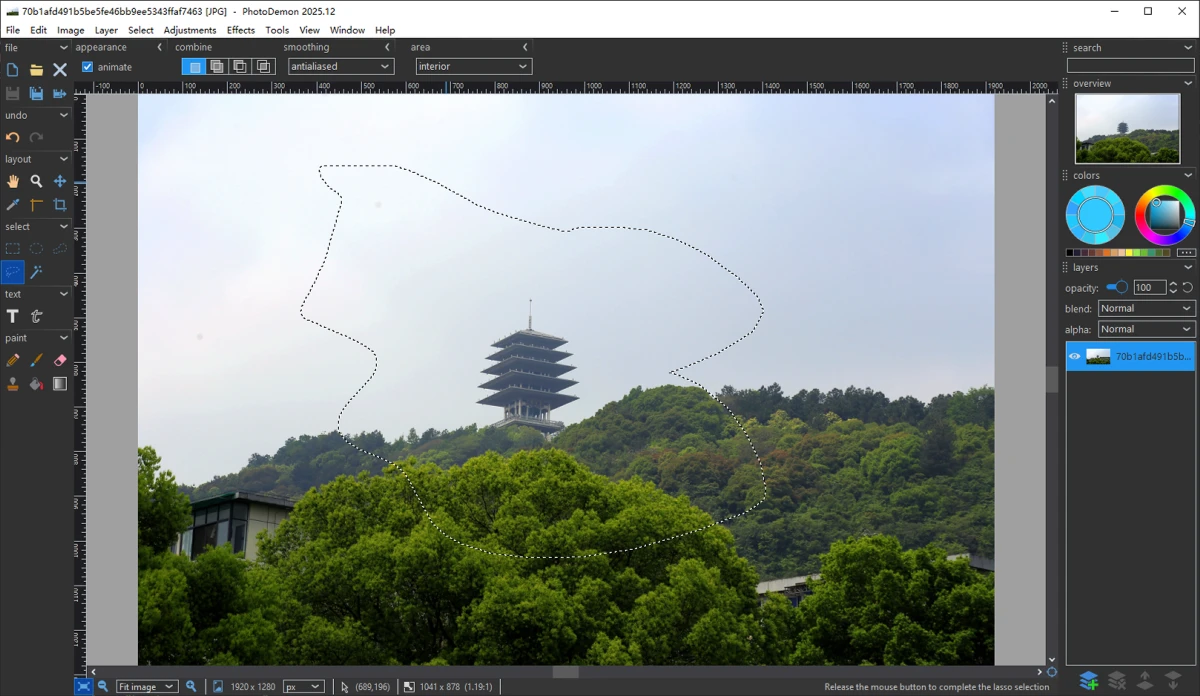
Task: Select the Polygon selection tool
Action: pos(60,248)
